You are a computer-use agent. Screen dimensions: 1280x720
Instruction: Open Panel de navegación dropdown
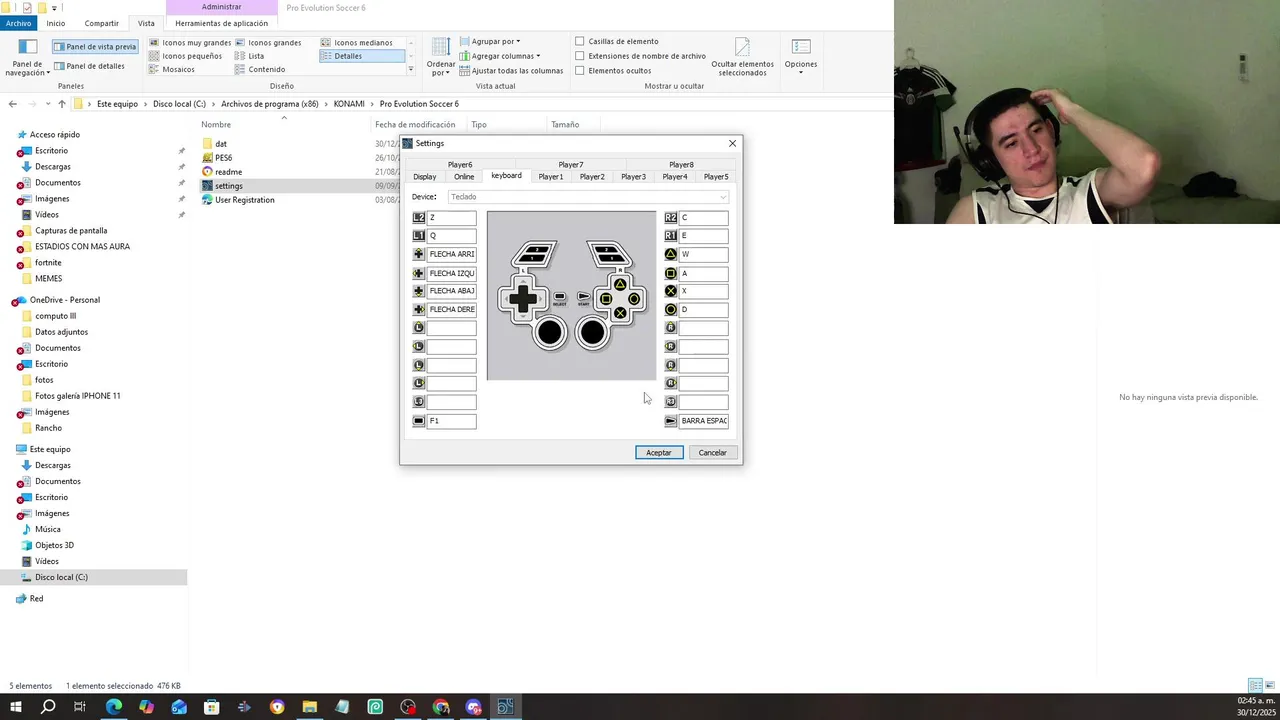tap(27, 58)
